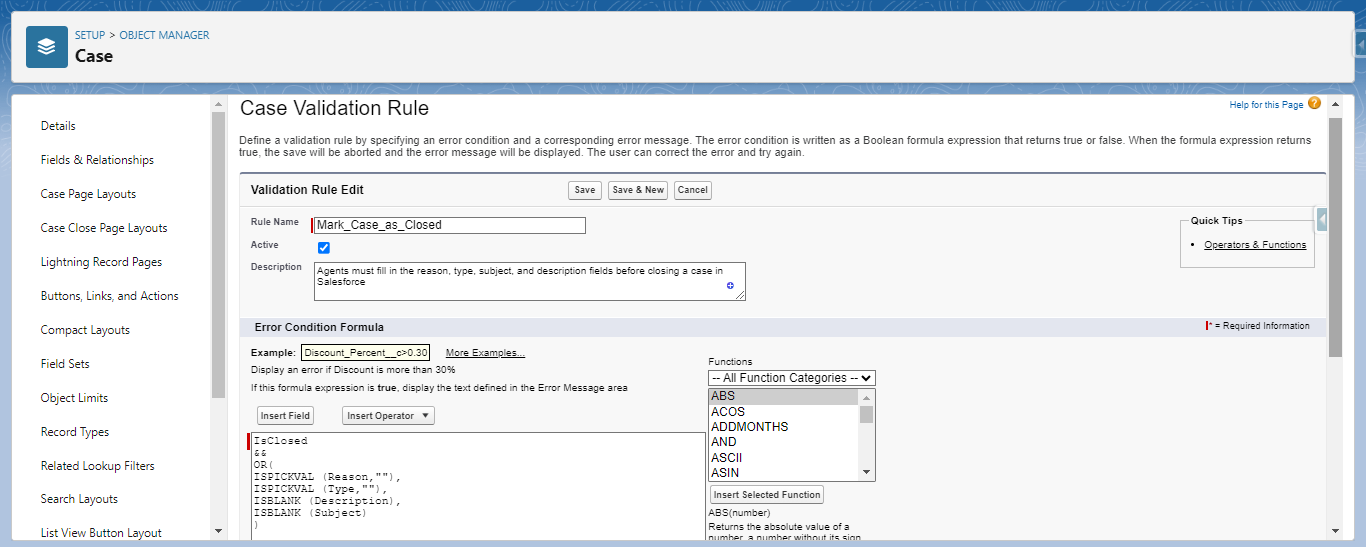This screenshot has height=547, width=1366.
Task: Open Fields & Relationships in sidebar
Action: coord(97,160)
